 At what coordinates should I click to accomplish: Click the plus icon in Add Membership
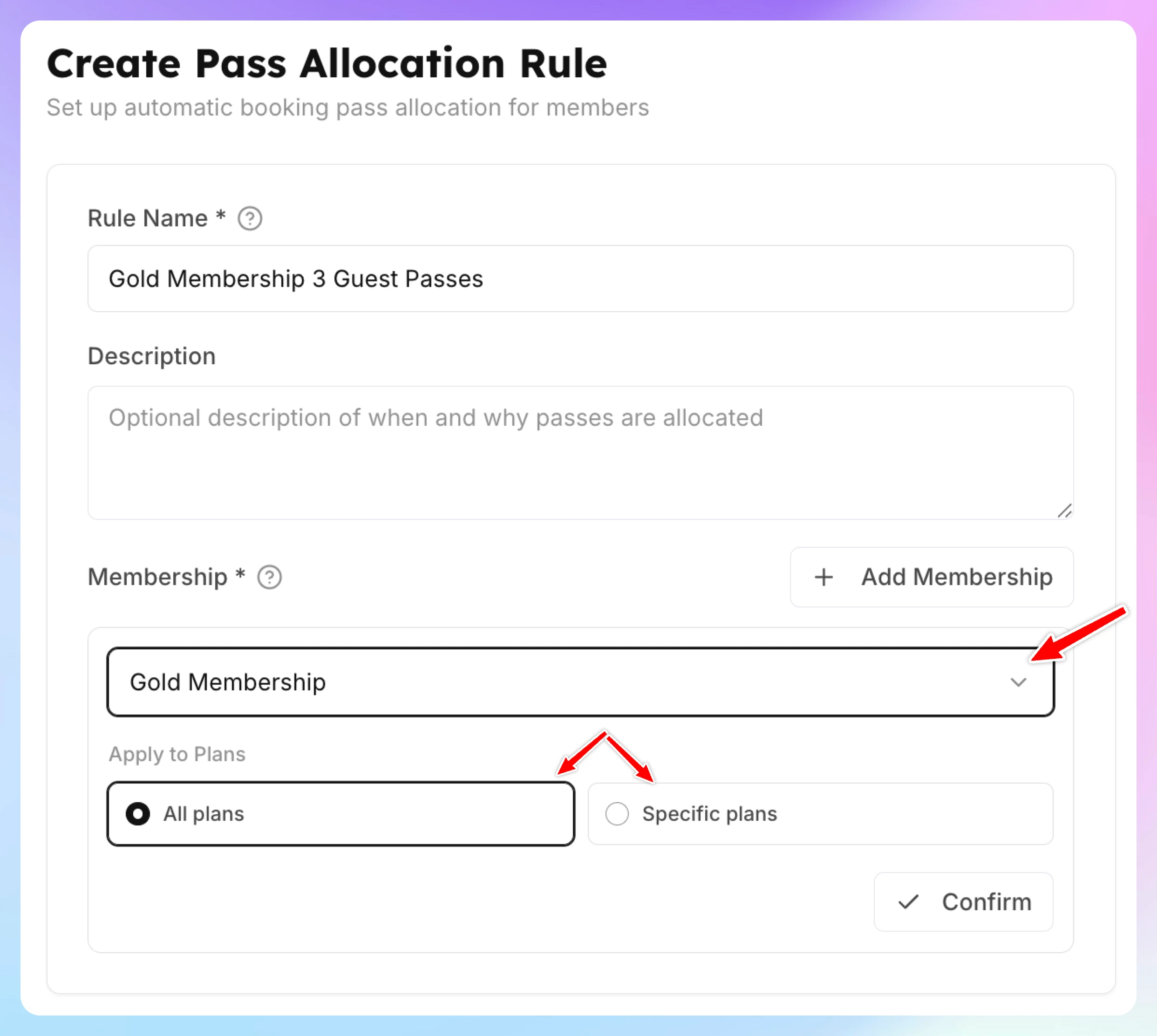click(824, 577)
